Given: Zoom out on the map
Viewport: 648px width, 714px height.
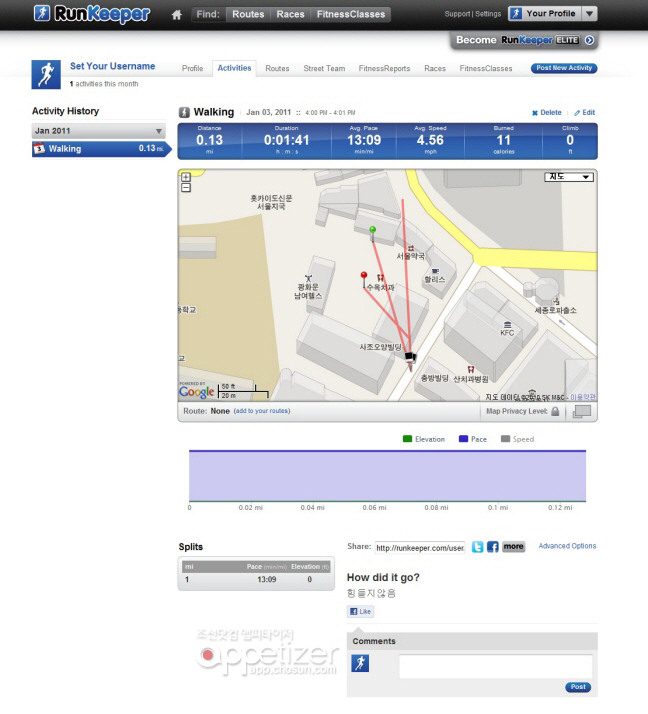Looking at the screenshot, I should (186, 188).
